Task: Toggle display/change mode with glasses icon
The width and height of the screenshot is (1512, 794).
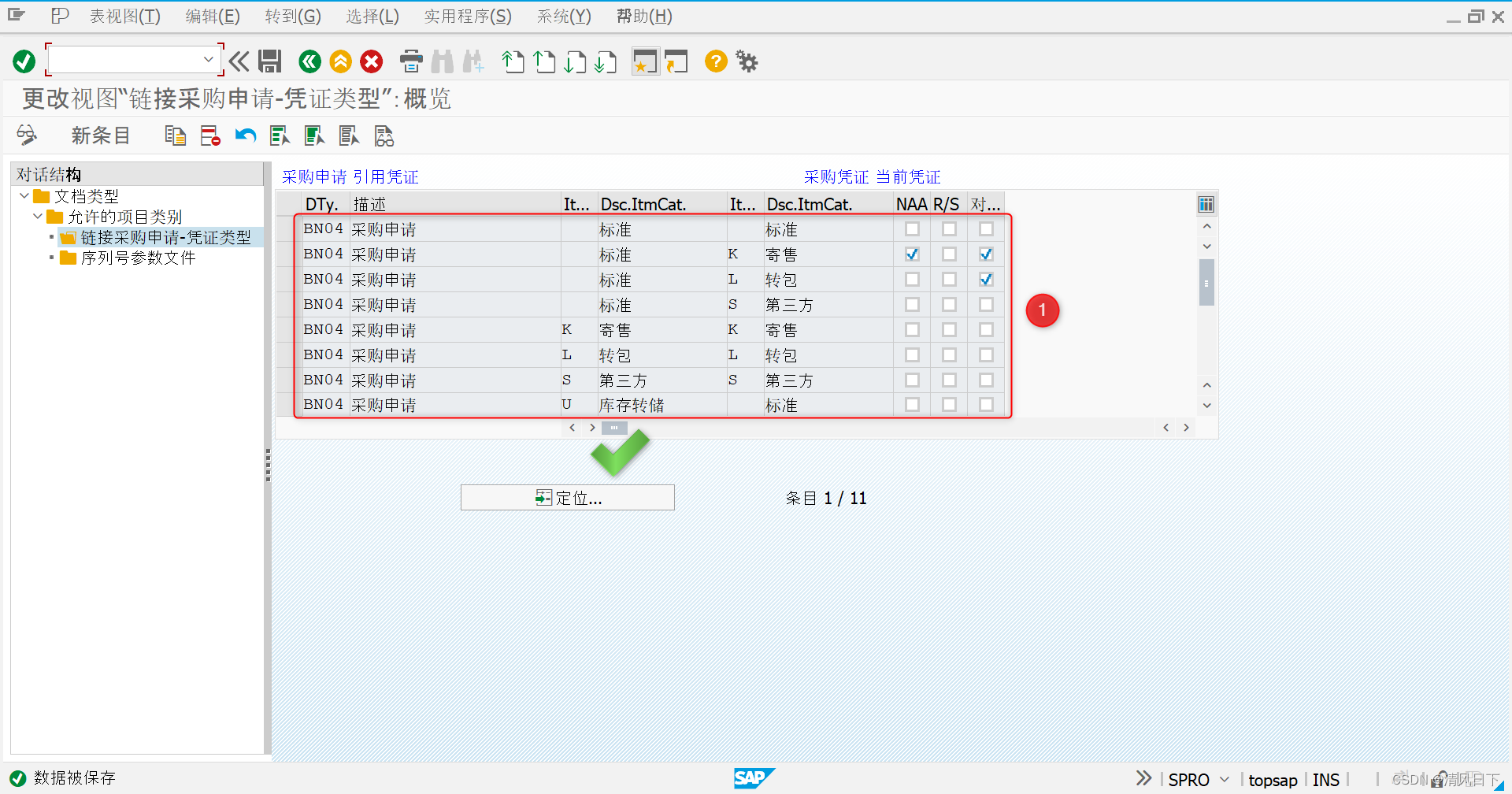Action: coord(28,135)
